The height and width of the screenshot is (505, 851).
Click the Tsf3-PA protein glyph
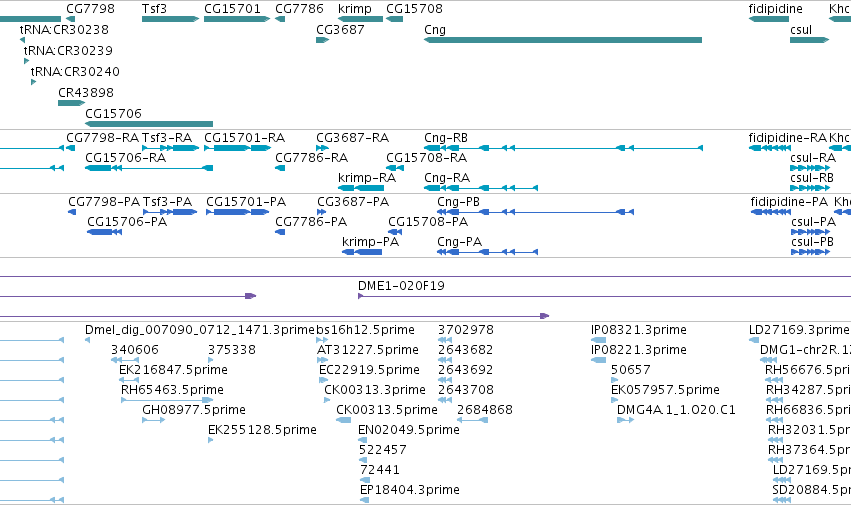170,212
